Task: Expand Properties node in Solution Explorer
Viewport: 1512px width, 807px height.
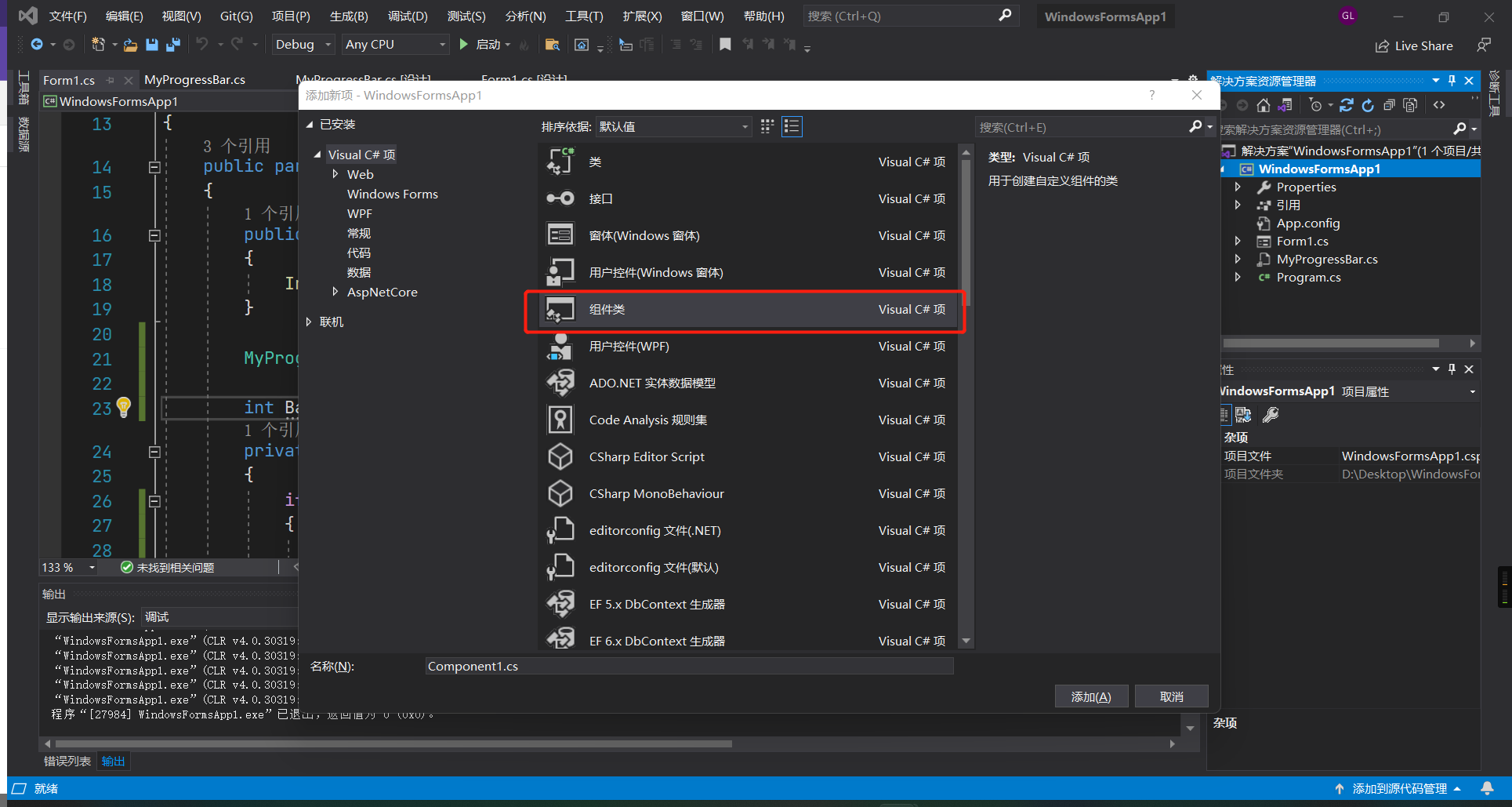Action: click(1238, 187)
